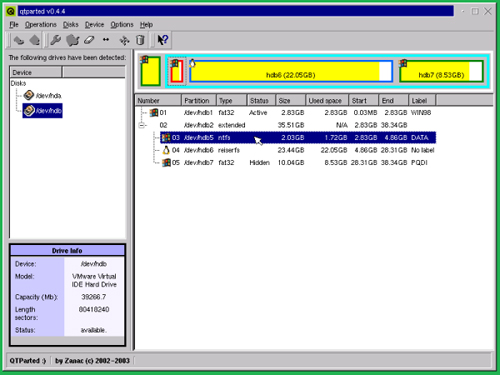500x375 pixels.
Task: Select the /dev/hdb1 partition cell
Action: [x=198, y=113]
